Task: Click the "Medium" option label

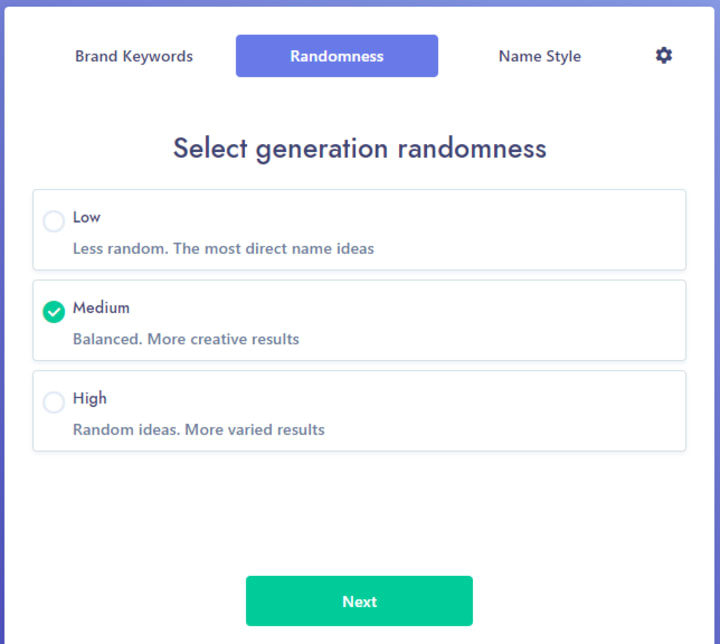Action: click(x=101, y=308)
